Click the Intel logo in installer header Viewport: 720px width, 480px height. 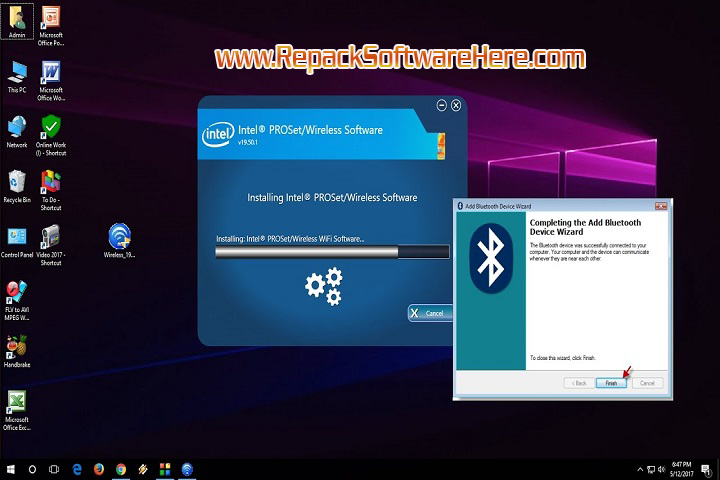pos(218,134)
